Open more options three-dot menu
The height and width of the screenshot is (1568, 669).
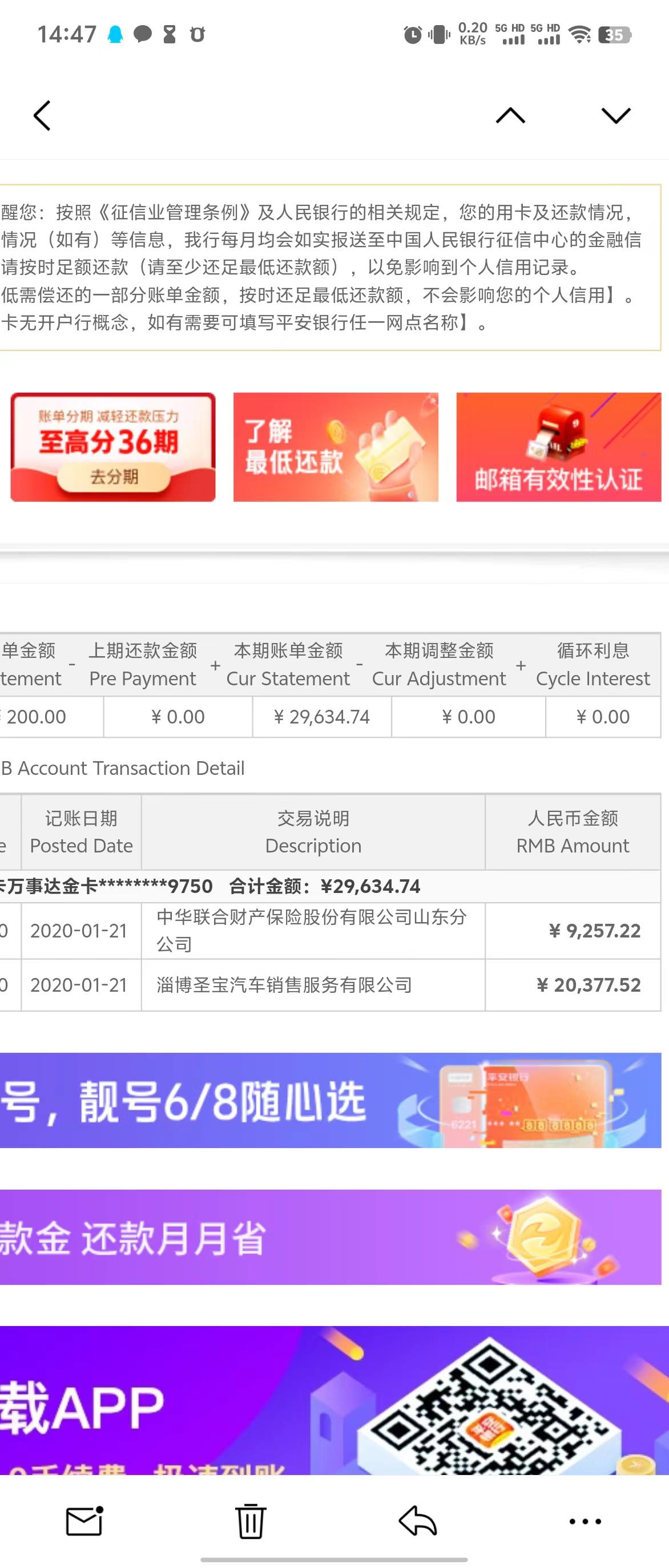(585, 1522)
